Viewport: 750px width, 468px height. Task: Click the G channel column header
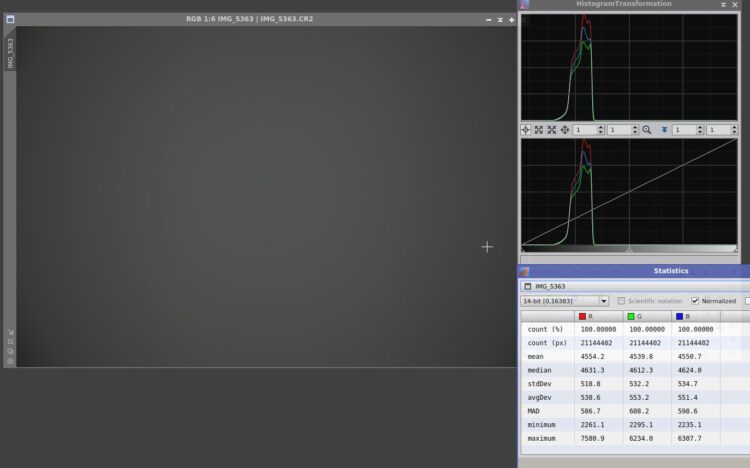click(647, 316)
